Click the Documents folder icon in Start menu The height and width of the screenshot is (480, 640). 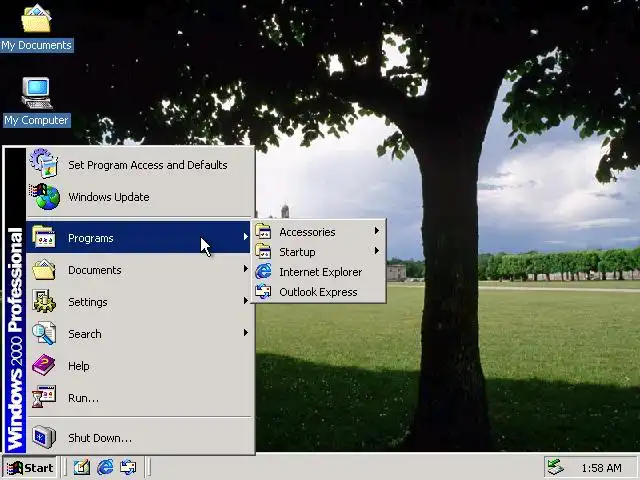point(44,269)
